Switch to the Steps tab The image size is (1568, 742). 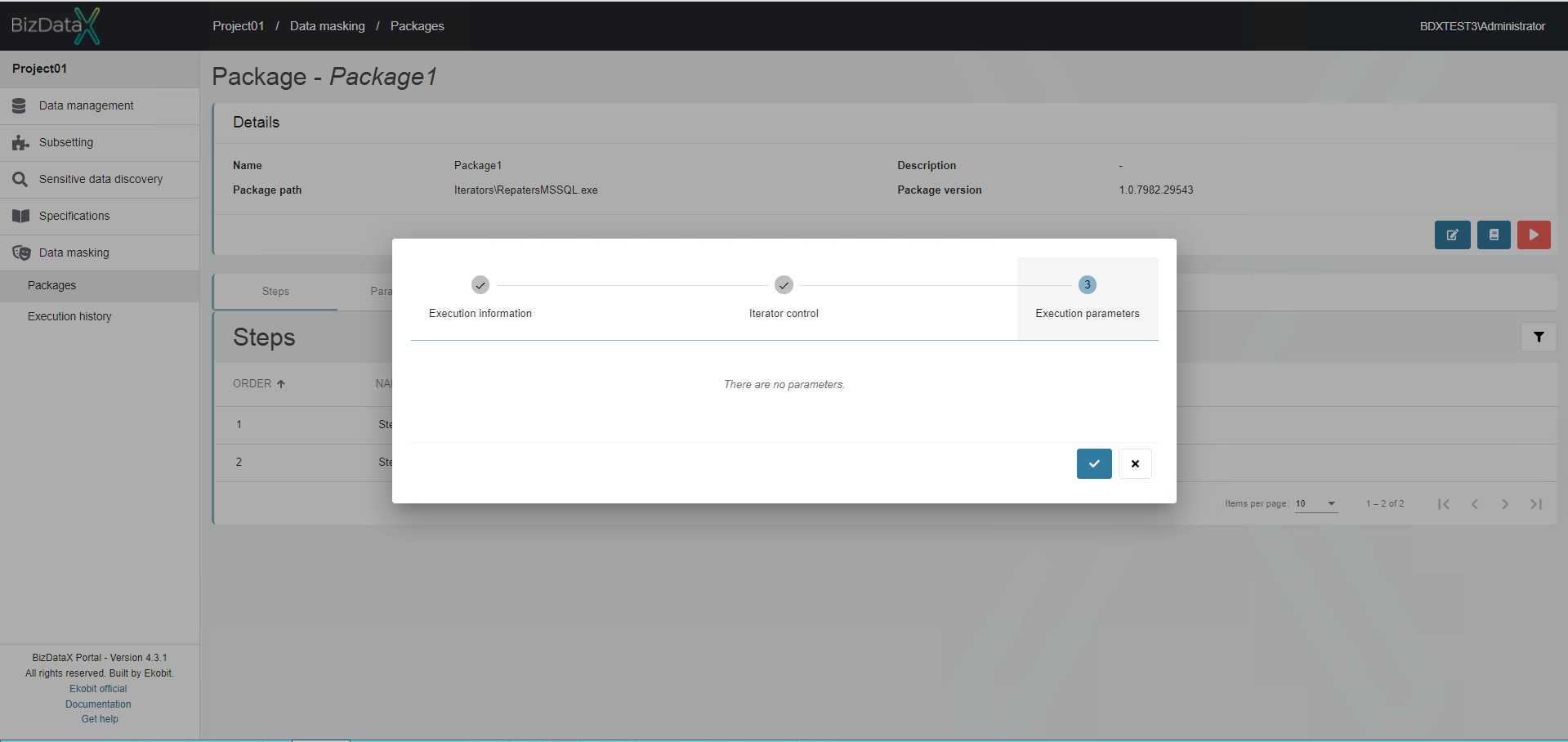coord(275,292)
